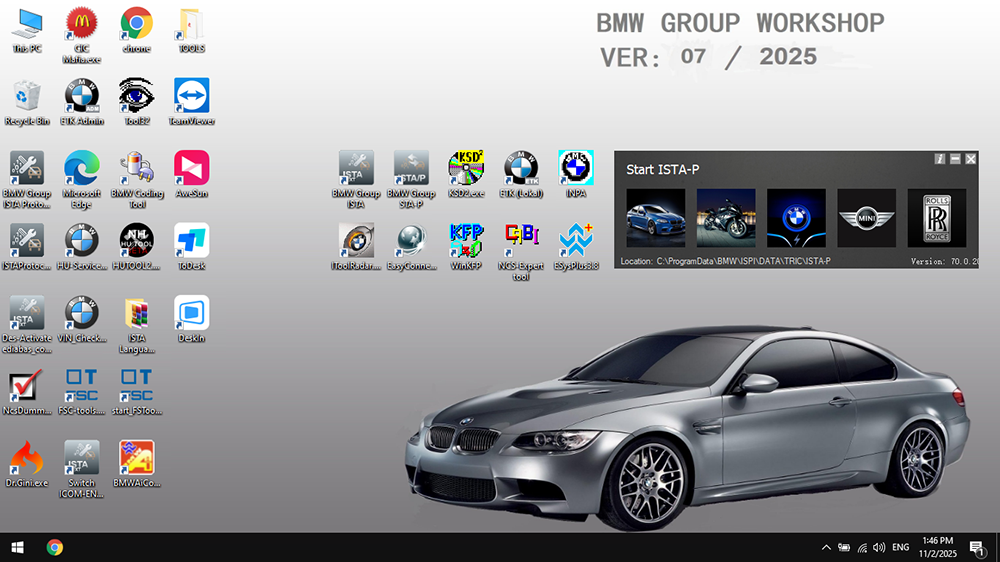Launch the ESysPlus3.8 shortcut
Image resolution: width=1000 pixels, height=562 pixels.
[x=575, y=241]
